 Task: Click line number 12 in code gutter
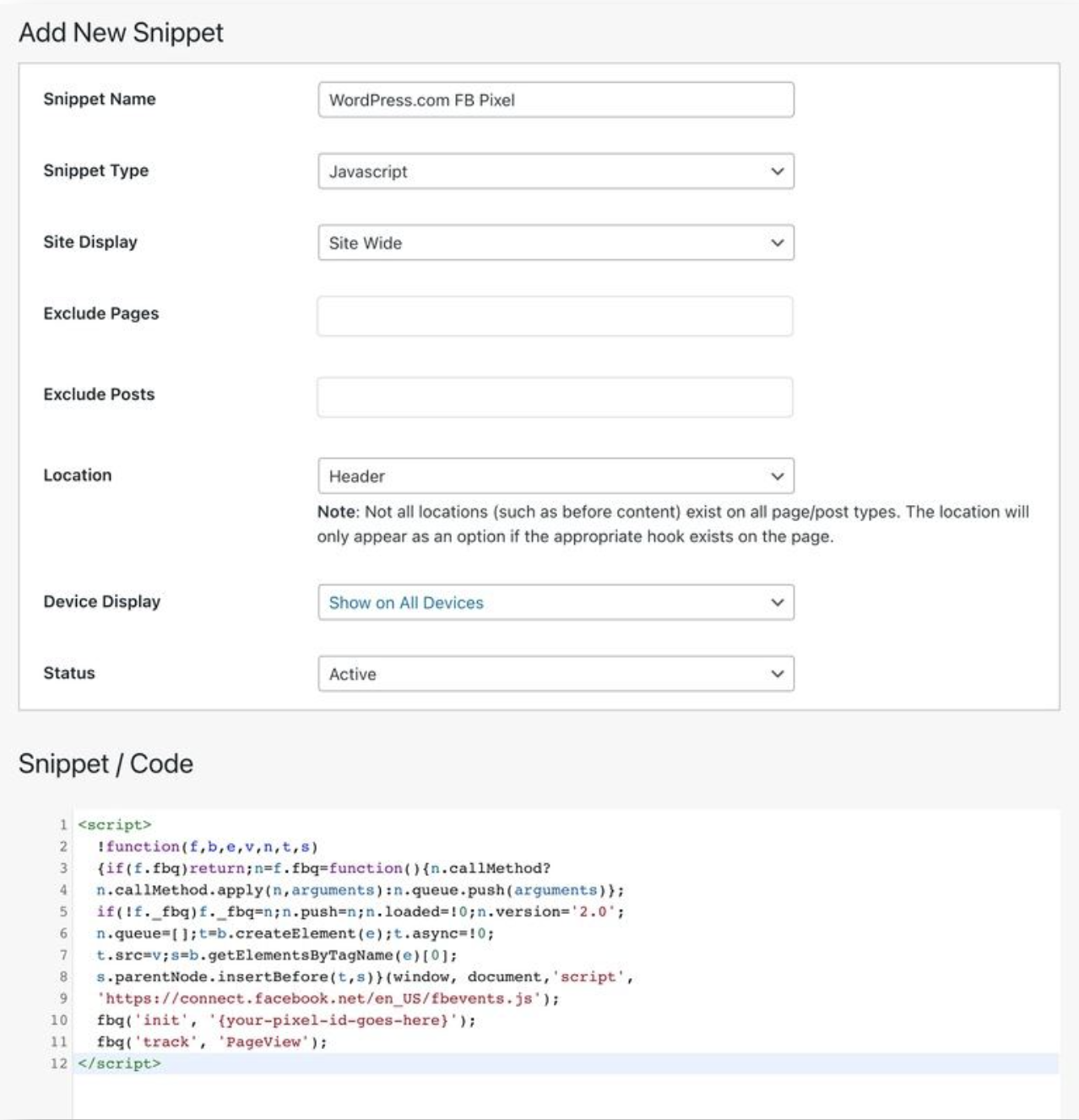point(58,1063)
